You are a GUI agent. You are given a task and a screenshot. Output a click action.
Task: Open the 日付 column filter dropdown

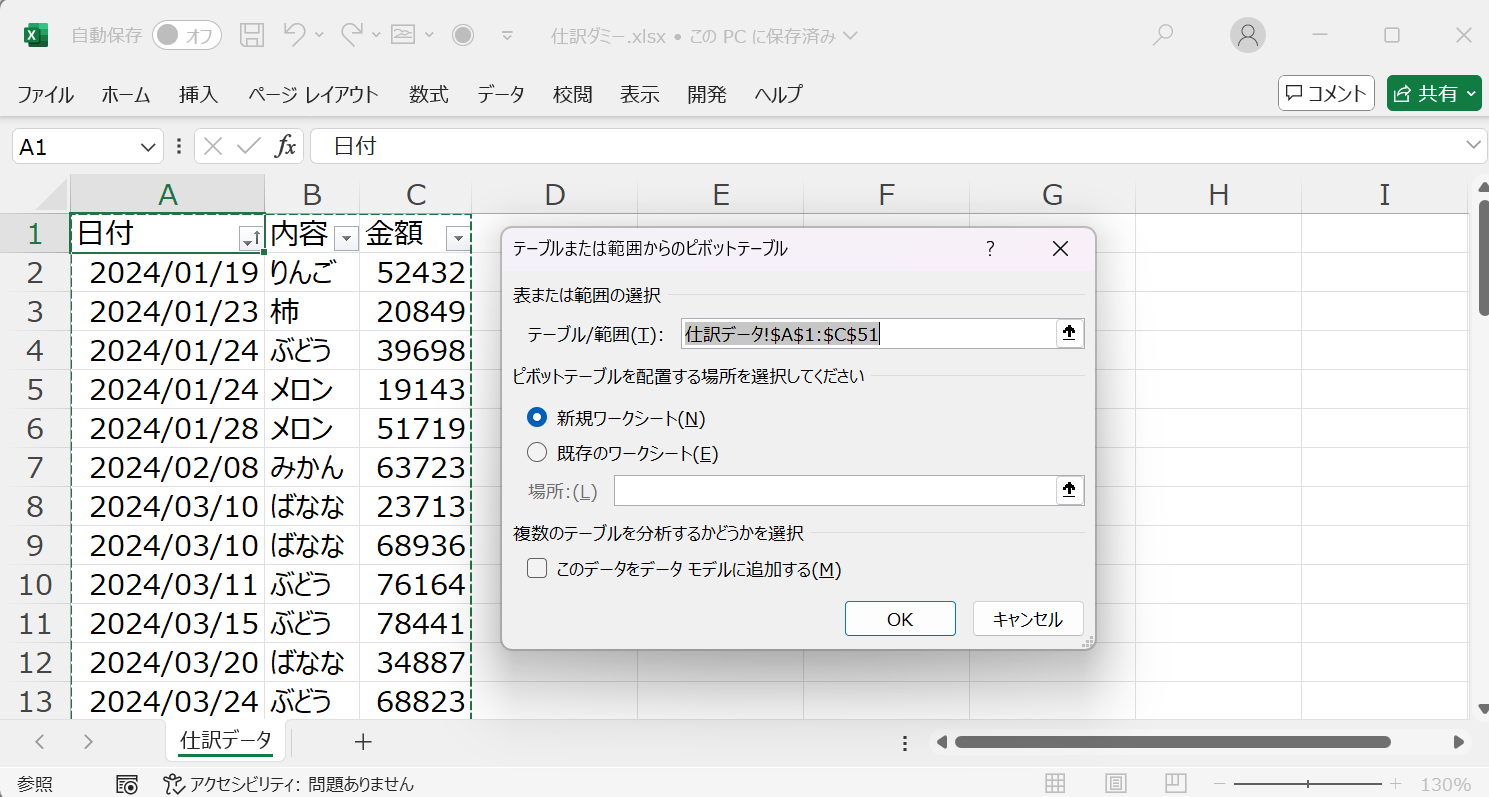250,237
